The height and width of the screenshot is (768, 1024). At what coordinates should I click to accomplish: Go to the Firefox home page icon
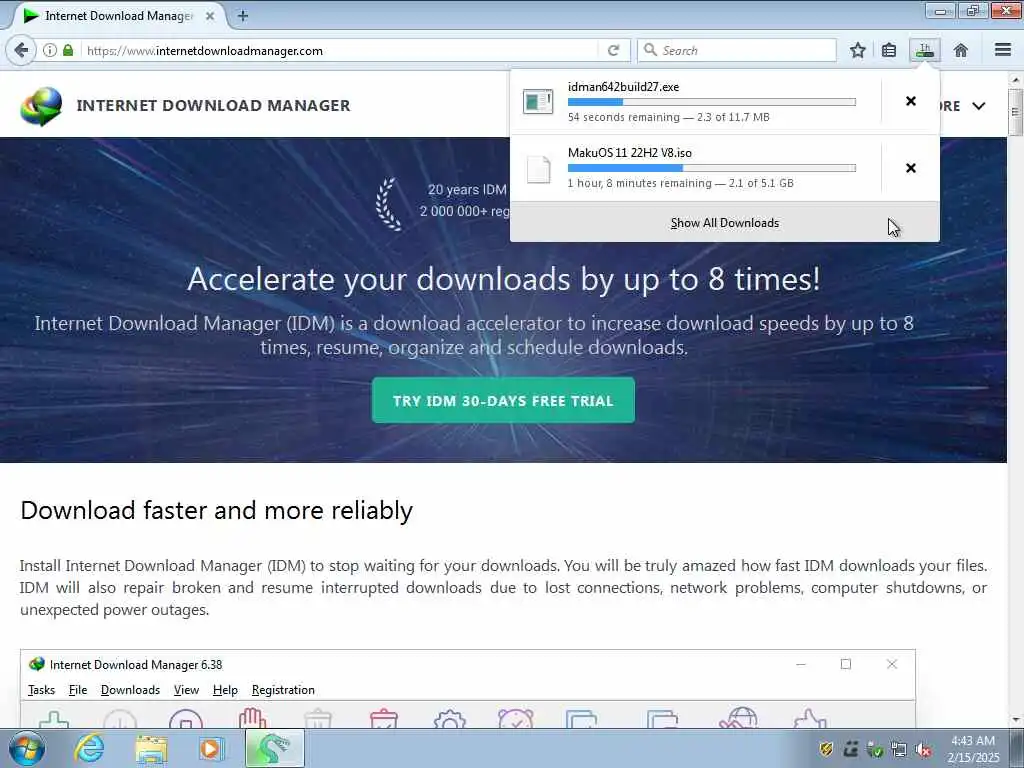click(961, 50)
